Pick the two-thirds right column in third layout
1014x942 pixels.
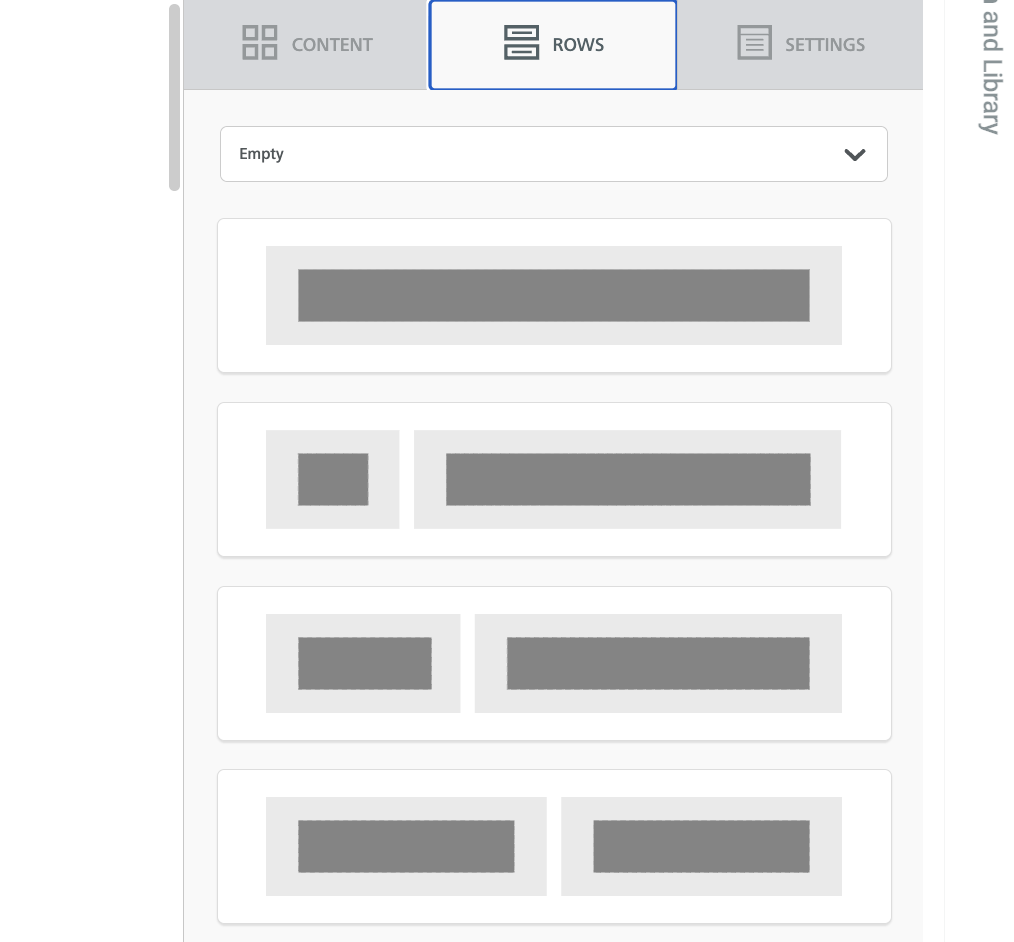coord(657,663)
